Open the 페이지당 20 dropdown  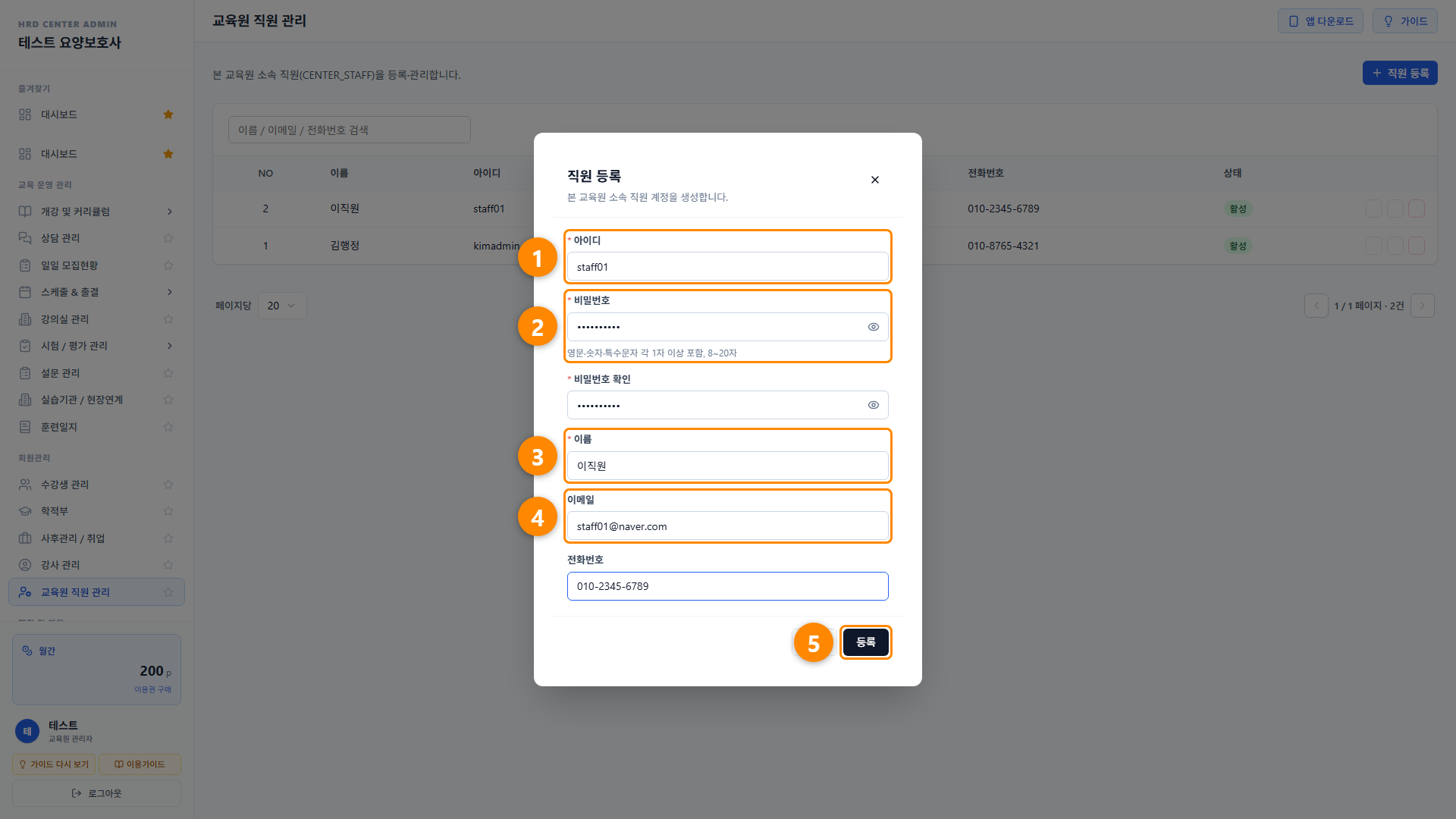click(x=282, y=306)
